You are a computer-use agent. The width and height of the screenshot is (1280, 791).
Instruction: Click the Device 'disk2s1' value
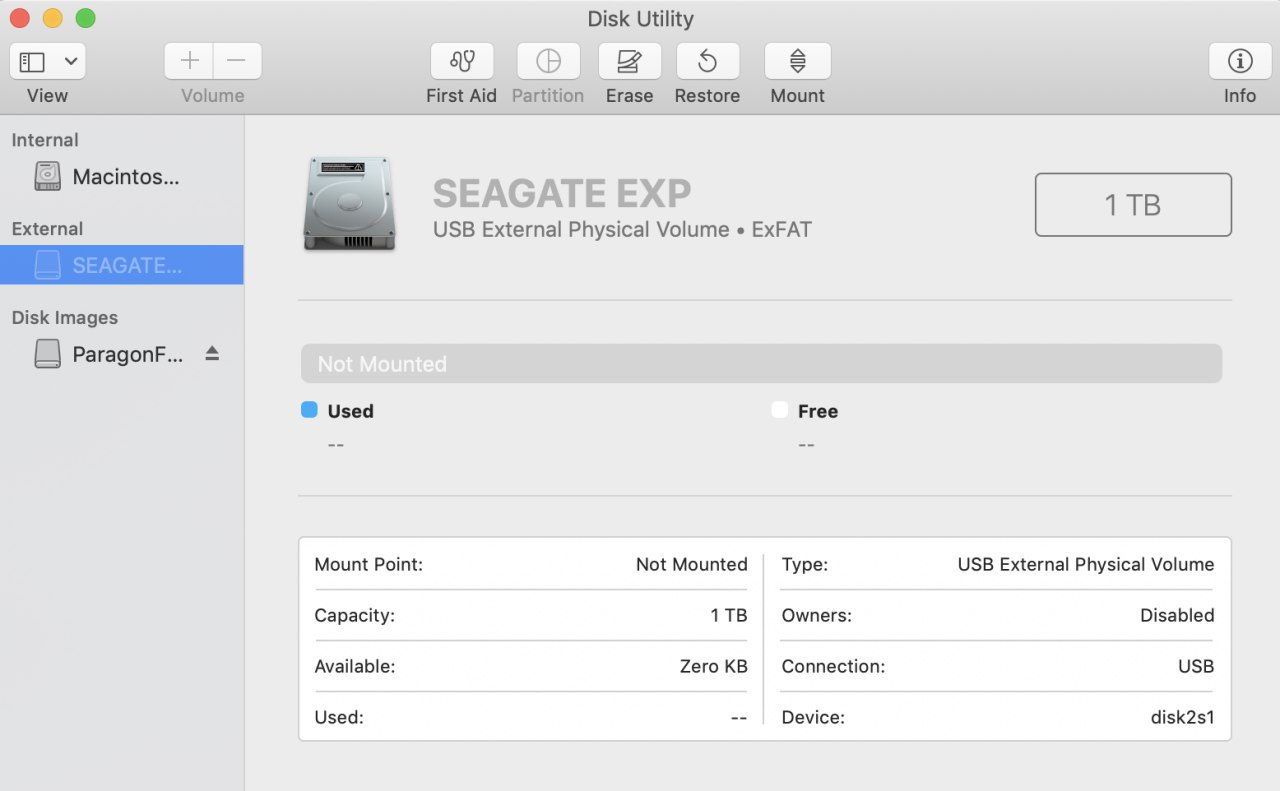tap(1183, 717)
